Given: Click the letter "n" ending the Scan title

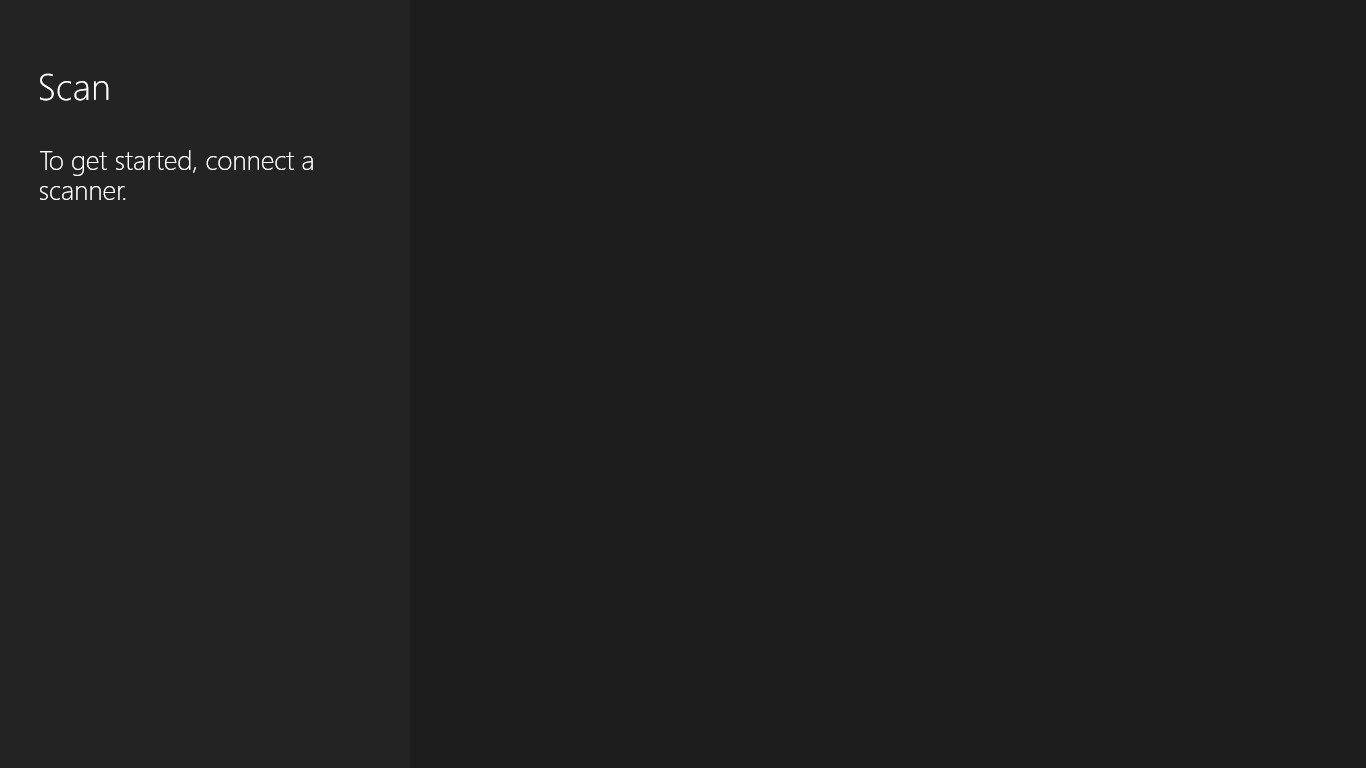Looking at the screenshot, I should point(102,92).
